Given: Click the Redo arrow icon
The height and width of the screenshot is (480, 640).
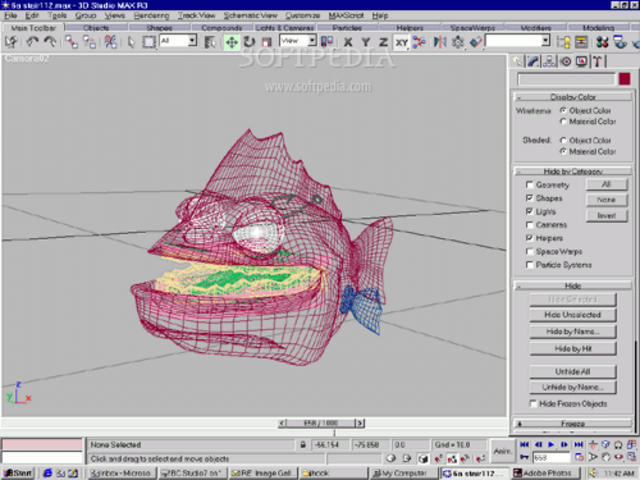Looking at the screenshot, I should click(50, 42).
